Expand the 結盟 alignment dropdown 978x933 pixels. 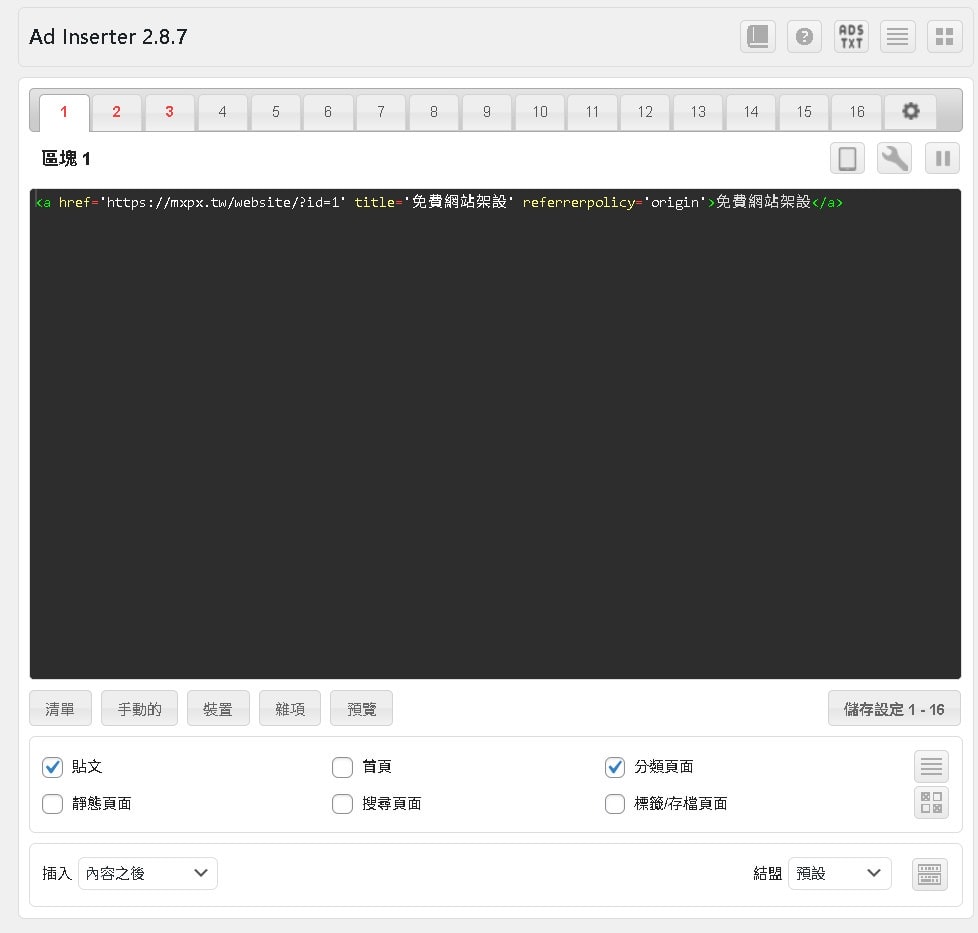[x=839, y=873]
